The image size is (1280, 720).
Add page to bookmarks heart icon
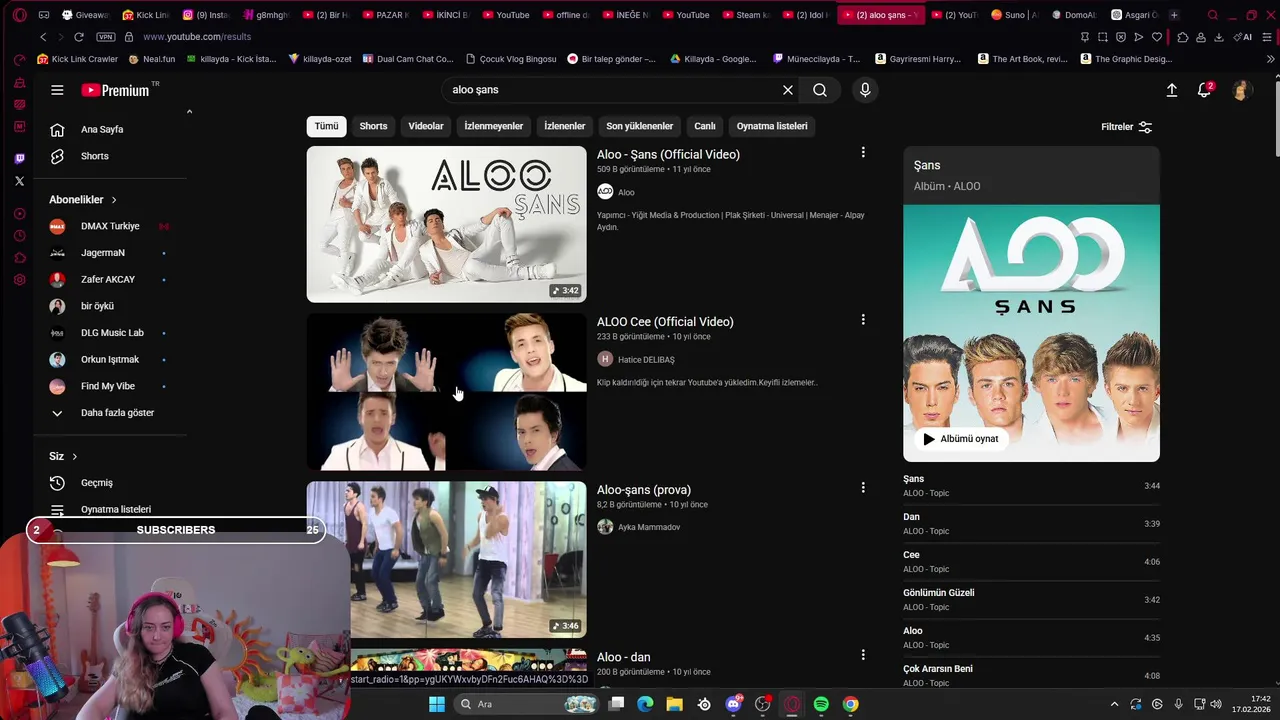[1157, 37]
